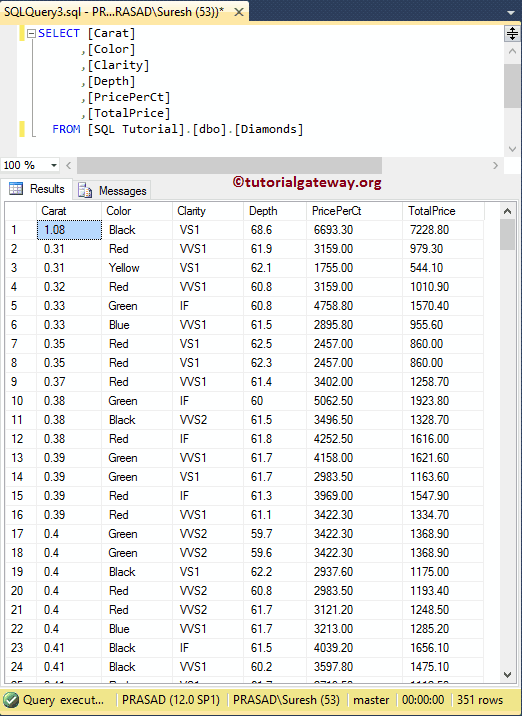Open the active files dropdown arrow
Image resolution: width=522 pixels, height=716 pixels.
[511, 13]
